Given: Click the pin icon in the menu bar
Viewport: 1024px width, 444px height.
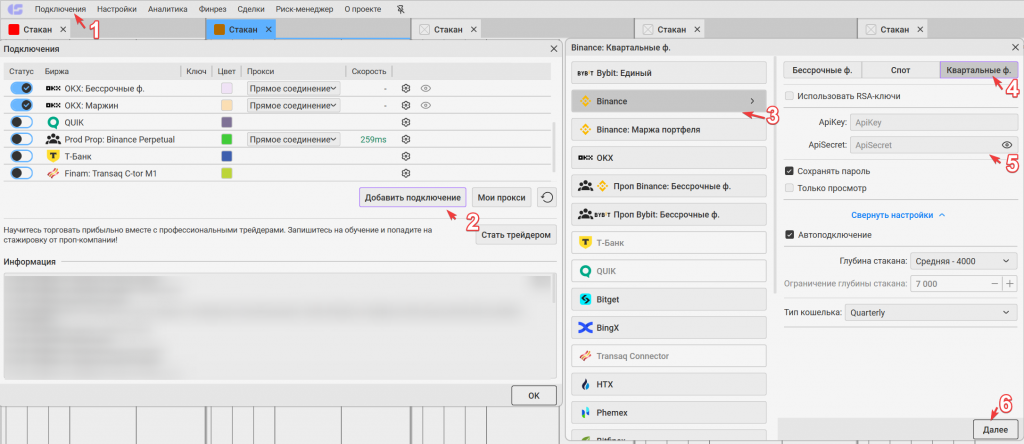Looking at the screenshot, I should (x=400, y=10).
